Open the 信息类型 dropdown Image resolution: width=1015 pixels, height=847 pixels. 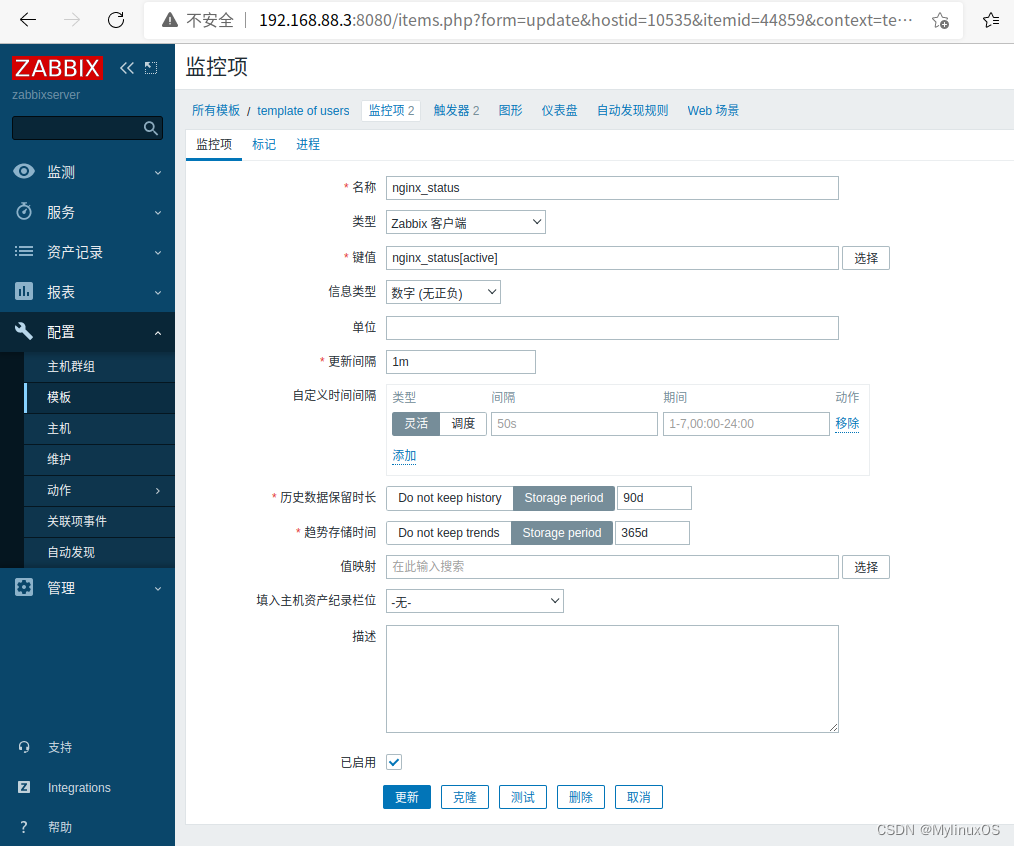(443, 292)
